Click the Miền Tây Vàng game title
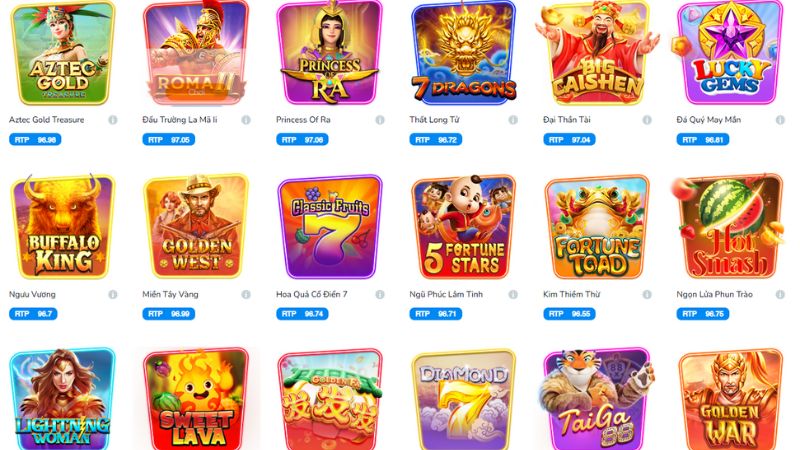 tap(170, 294)
